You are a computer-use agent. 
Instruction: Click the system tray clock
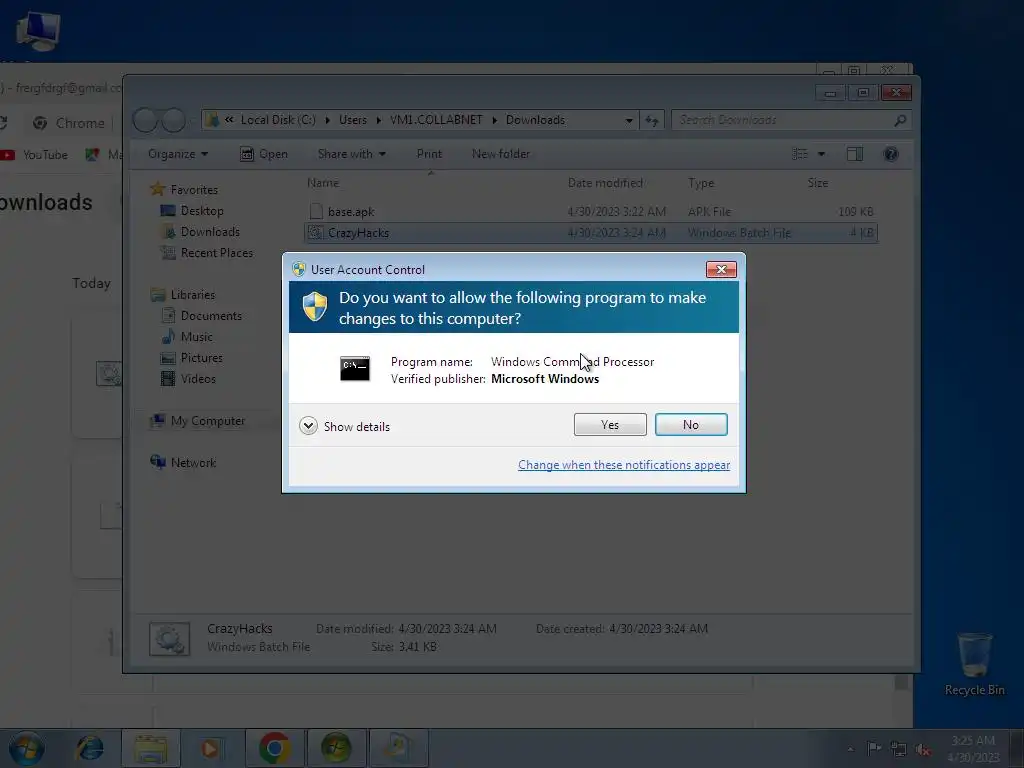pos(973,749)
